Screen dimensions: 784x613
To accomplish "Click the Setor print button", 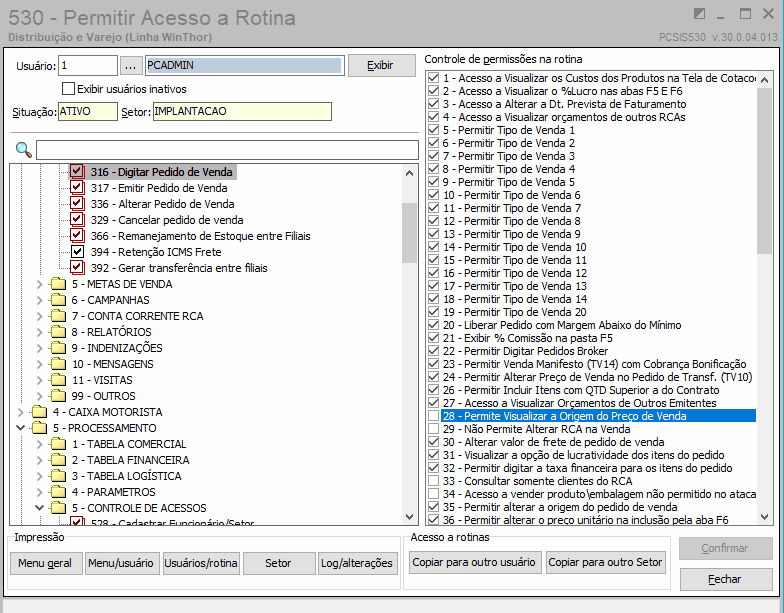I will [278, 564].
